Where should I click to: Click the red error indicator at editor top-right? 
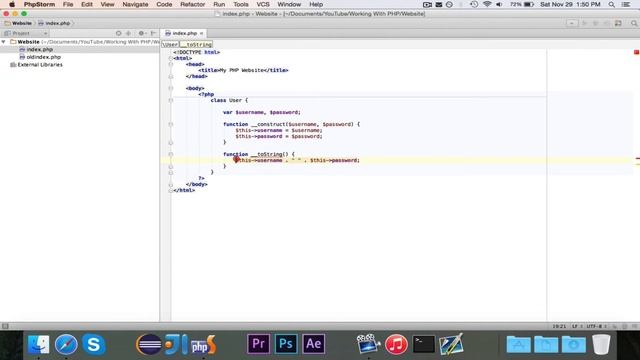[636, 52]
